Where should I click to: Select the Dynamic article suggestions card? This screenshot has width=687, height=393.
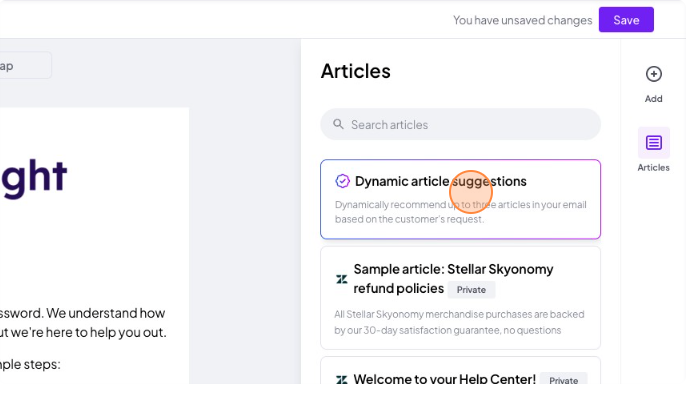(x=460, y=199)
